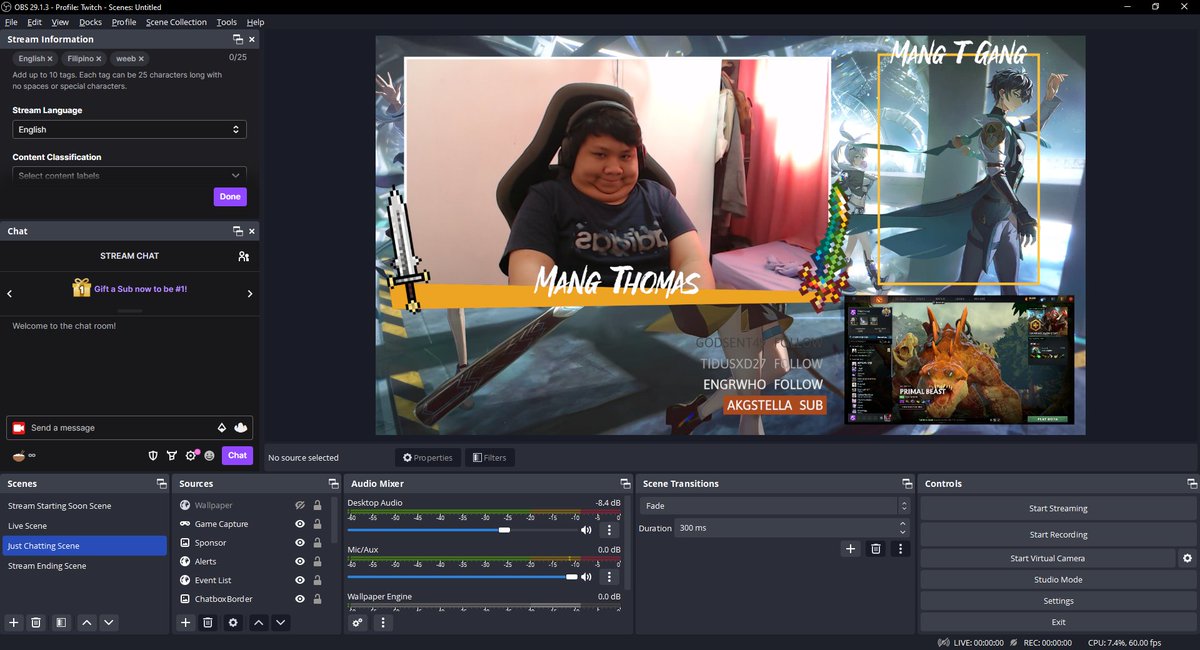Viewport: 1200px width, 650px height.
Task: Click the Start Streaming button
Action: click(1058, 508)
